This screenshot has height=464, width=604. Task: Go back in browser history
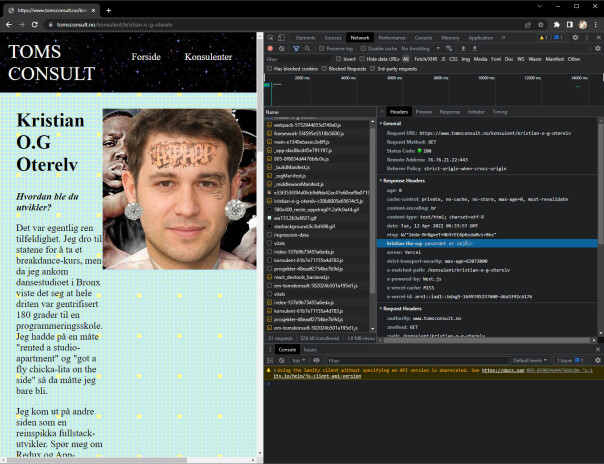(9, 25)
